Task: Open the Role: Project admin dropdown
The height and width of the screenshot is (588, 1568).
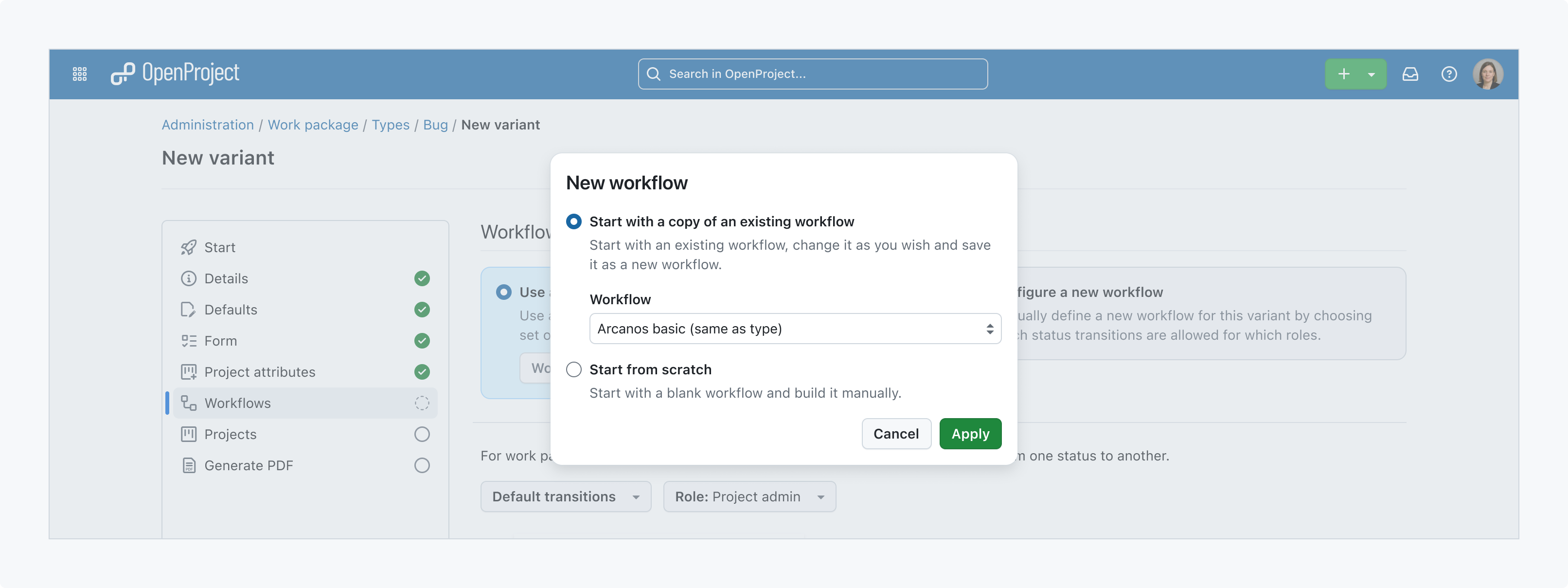Action: pyautogui.click(x=749, y=496)
